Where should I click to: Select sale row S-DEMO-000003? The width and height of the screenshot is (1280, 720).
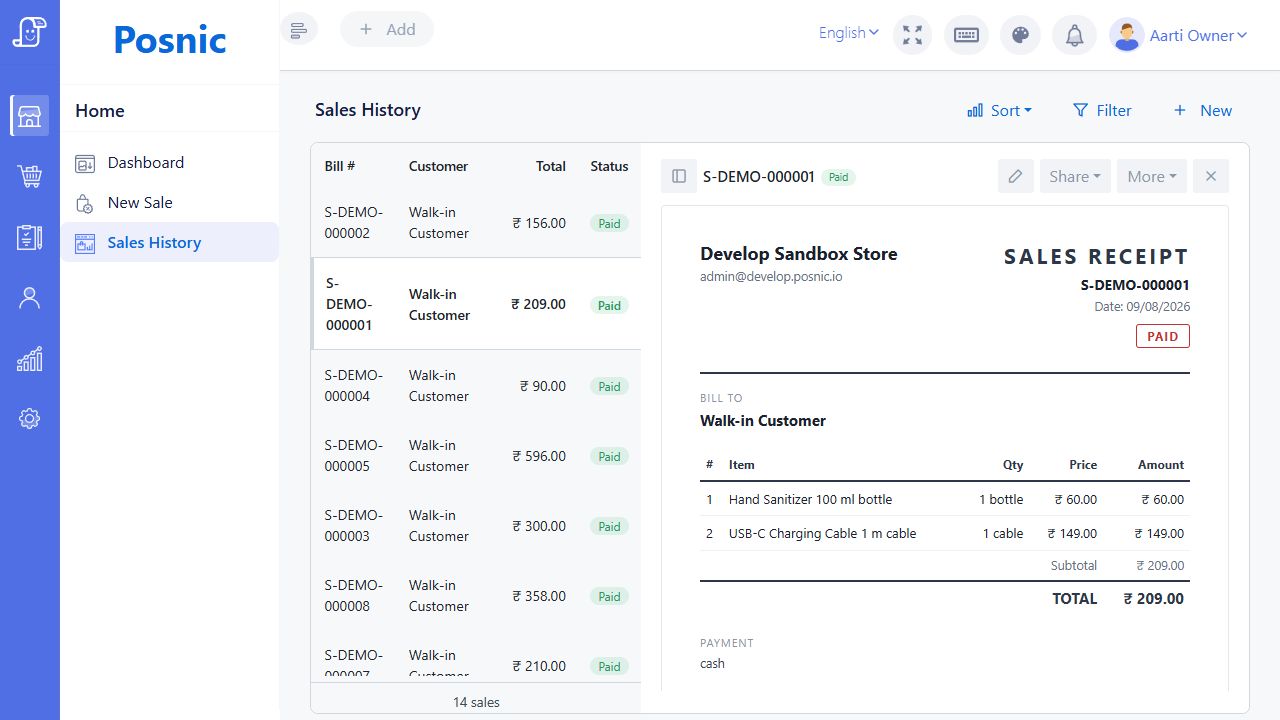coord(476,526)
